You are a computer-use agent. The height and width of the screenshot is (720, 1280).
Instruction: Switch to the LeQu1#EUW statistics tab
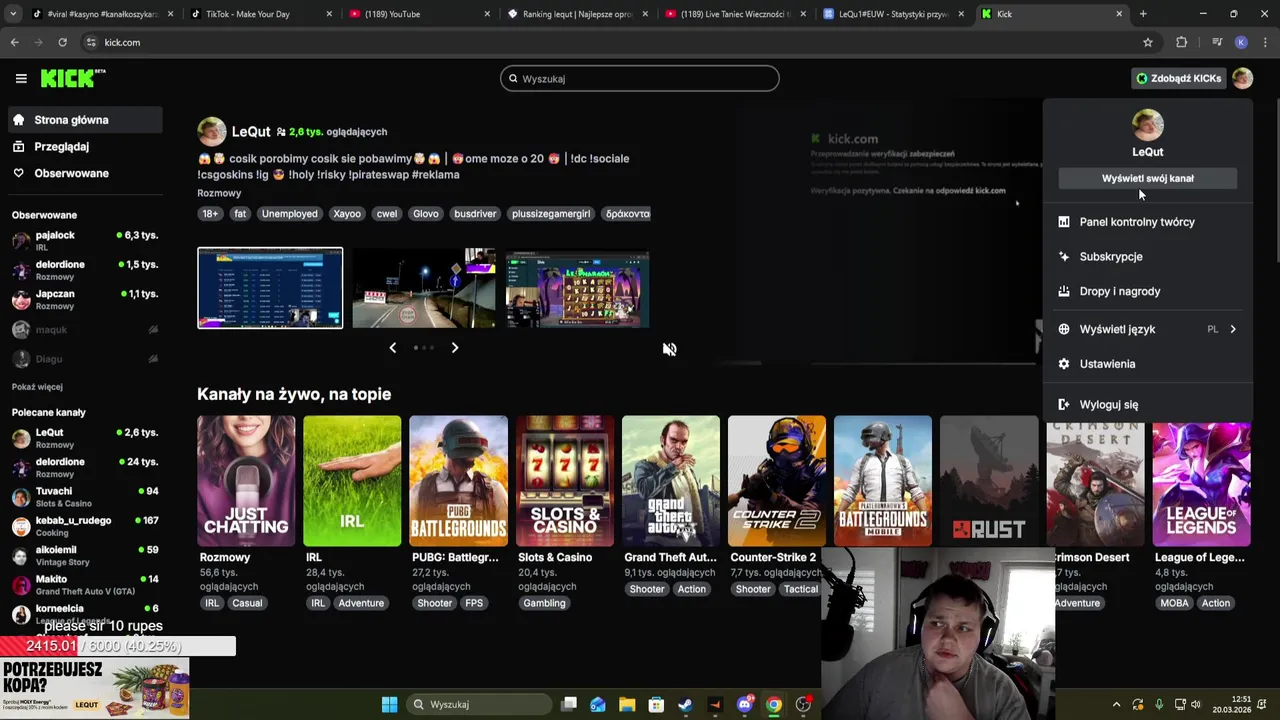tap(894, 14)
